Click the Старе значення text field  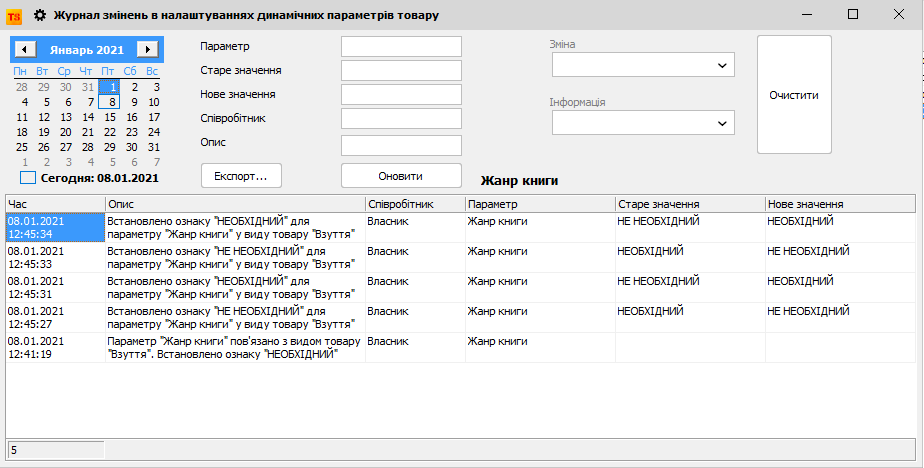[x=401, y=71]
